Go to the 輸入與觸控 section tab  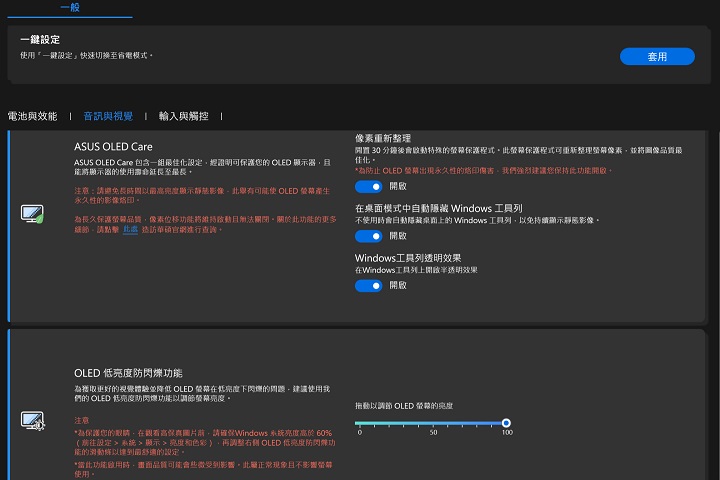click(184, 116)
